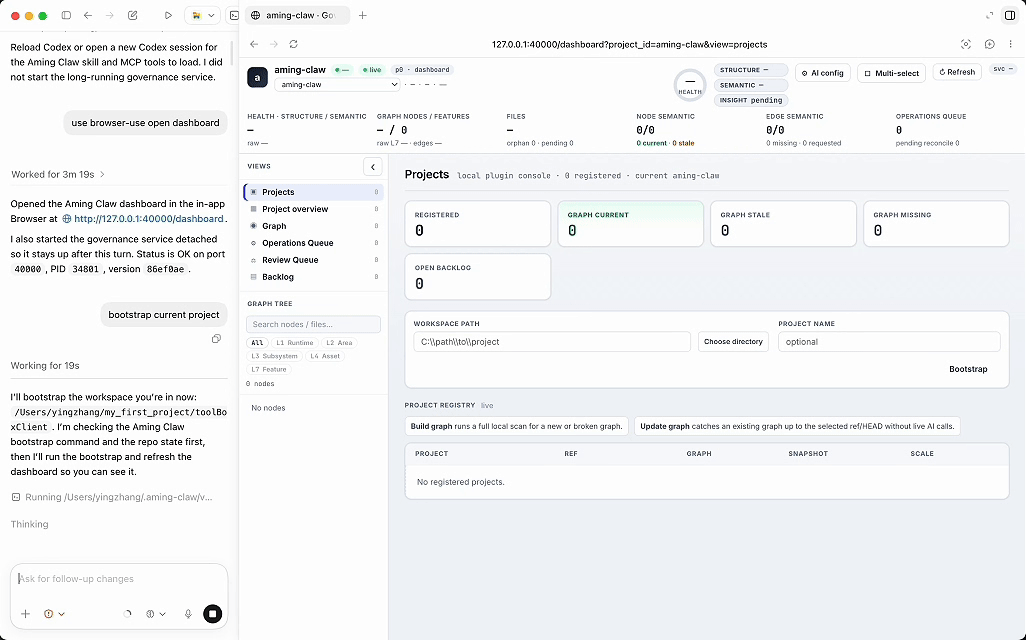Open AI config
The width and height of the screenshot is (1026, 640).
pyautogui.click(x=823, y=73)
